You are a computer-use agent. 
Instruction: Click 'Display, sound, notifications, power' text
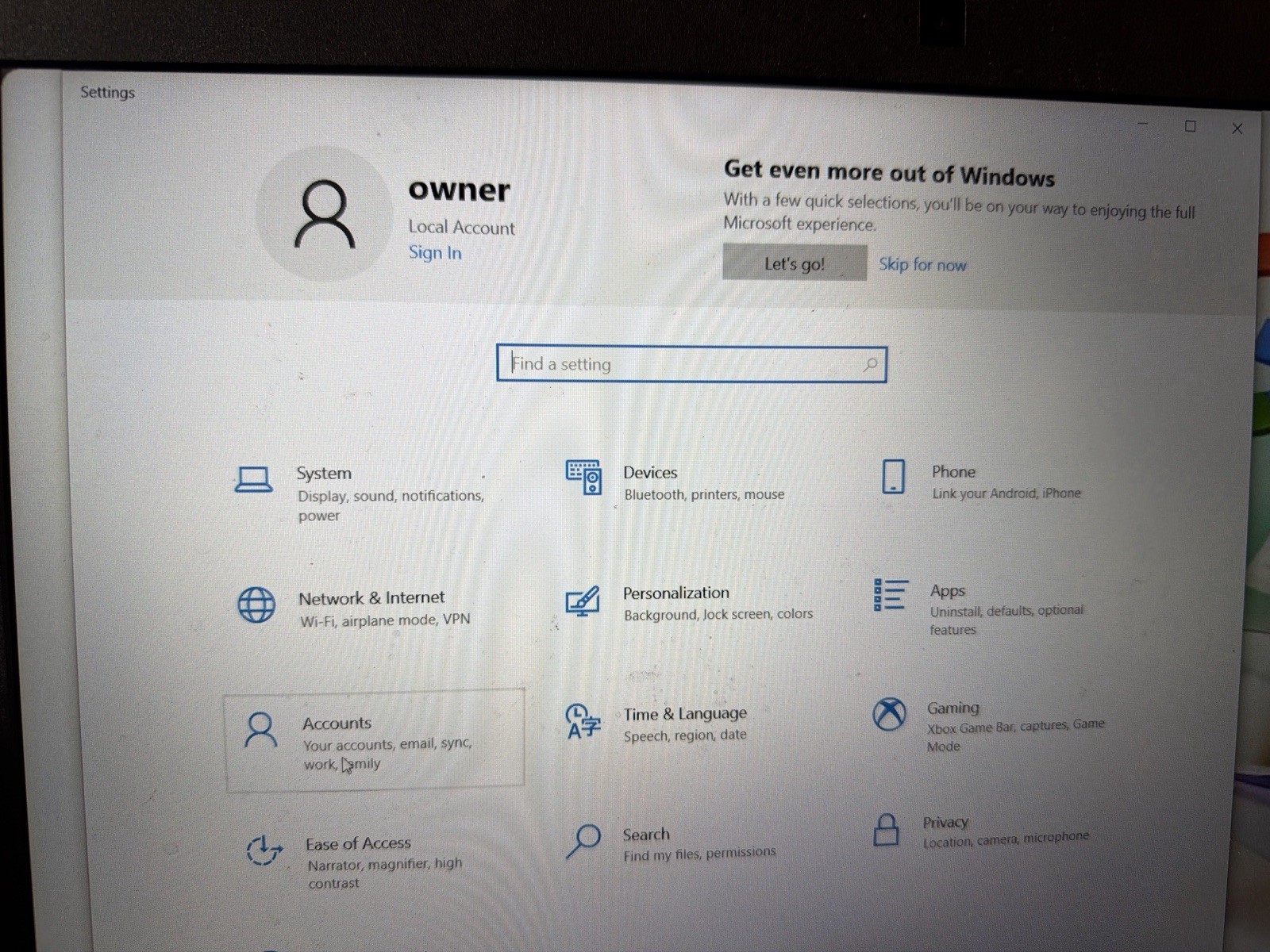[391, 505]
